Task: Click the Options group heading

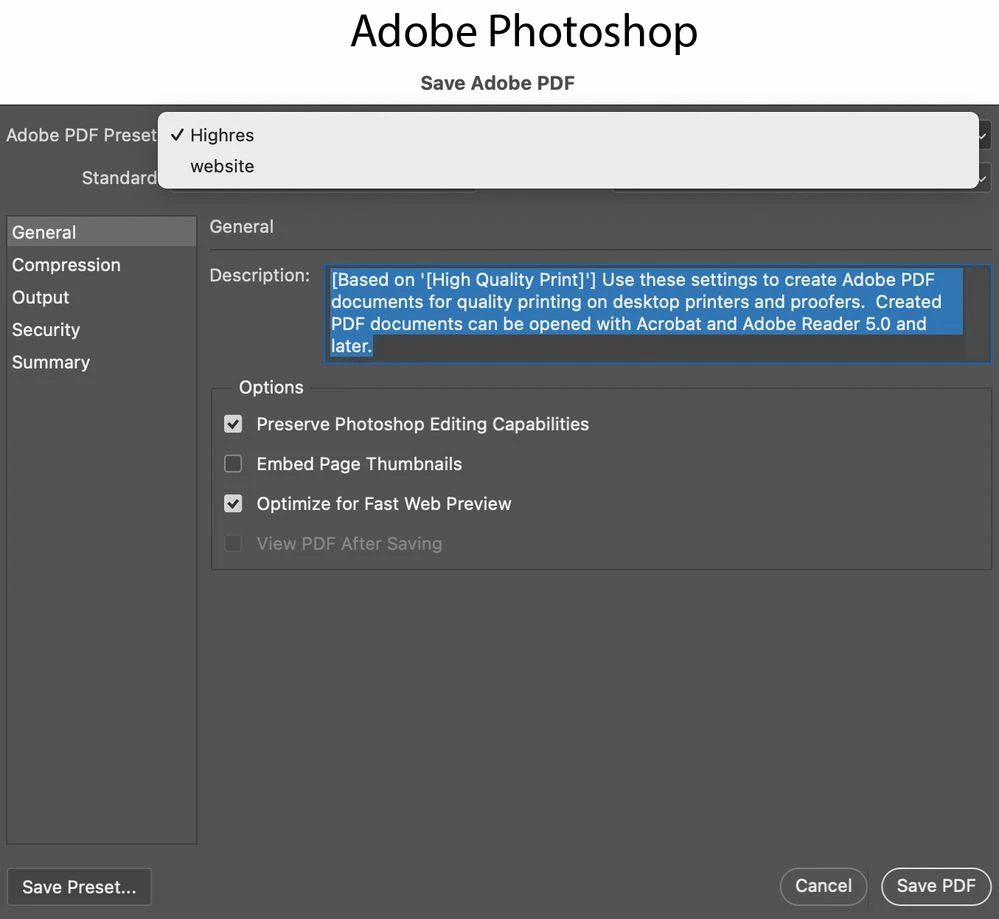Action: [x=271, y=387]
